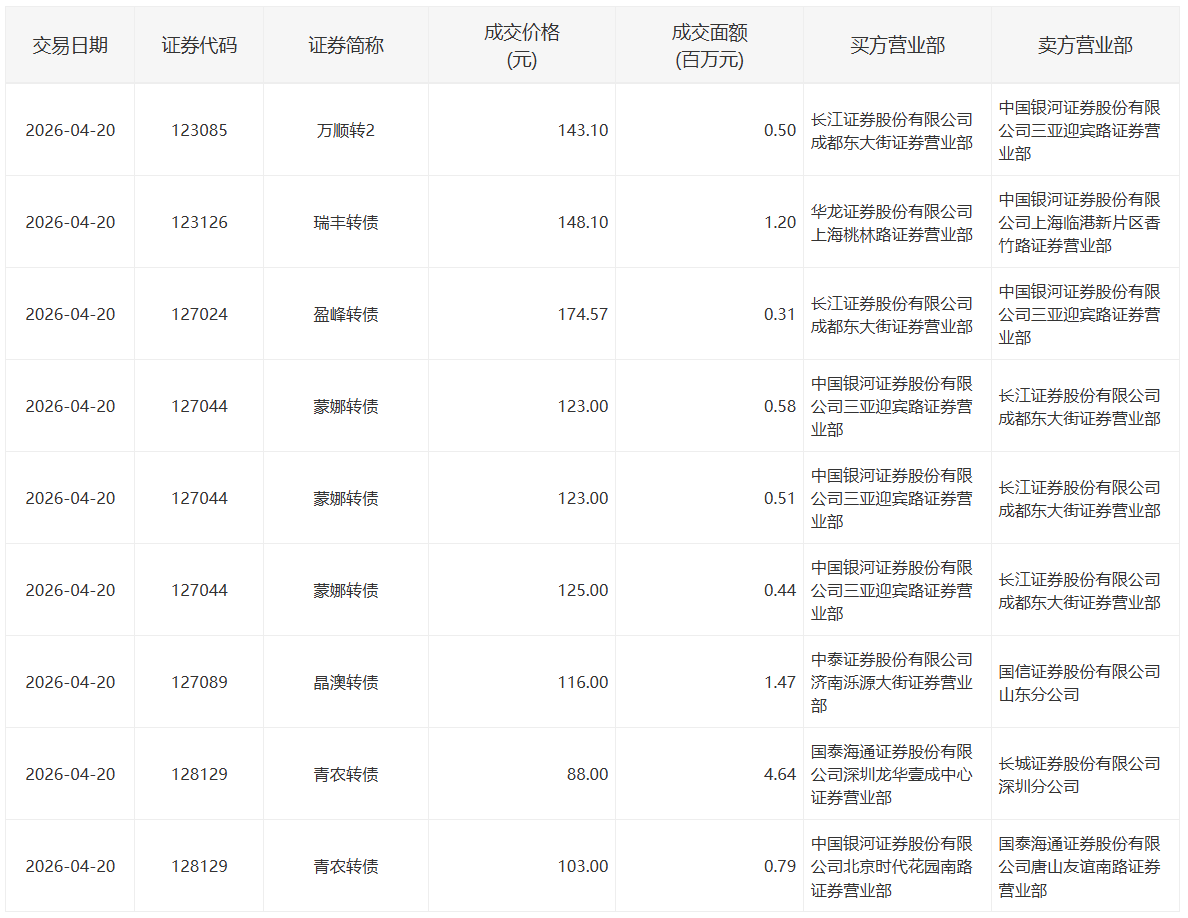
Task: Click the 174.57 price cell
Action: pyautogui.click(x=582, y=315)
